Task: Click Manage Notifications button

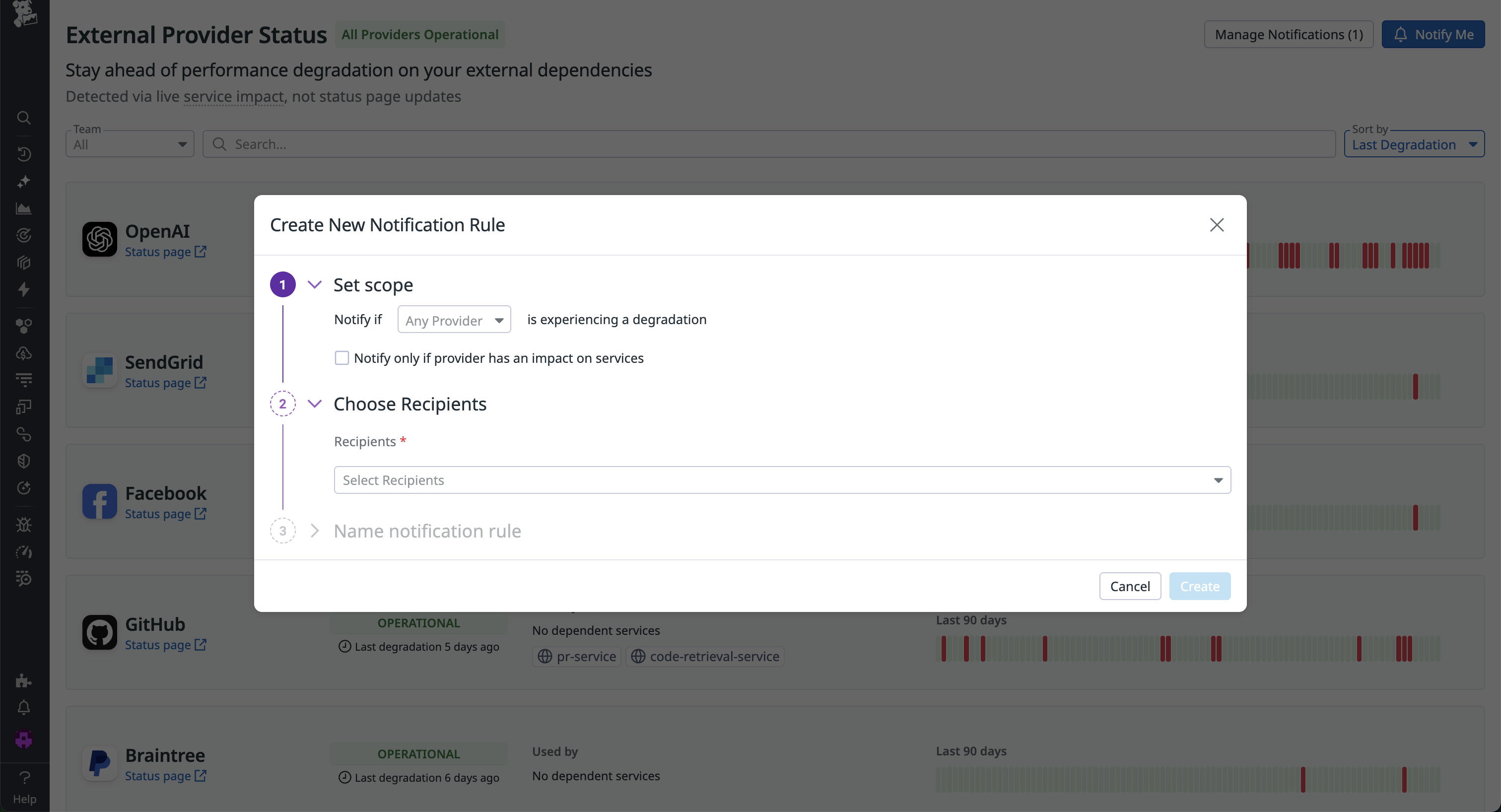Action: tap(1288, 34)
